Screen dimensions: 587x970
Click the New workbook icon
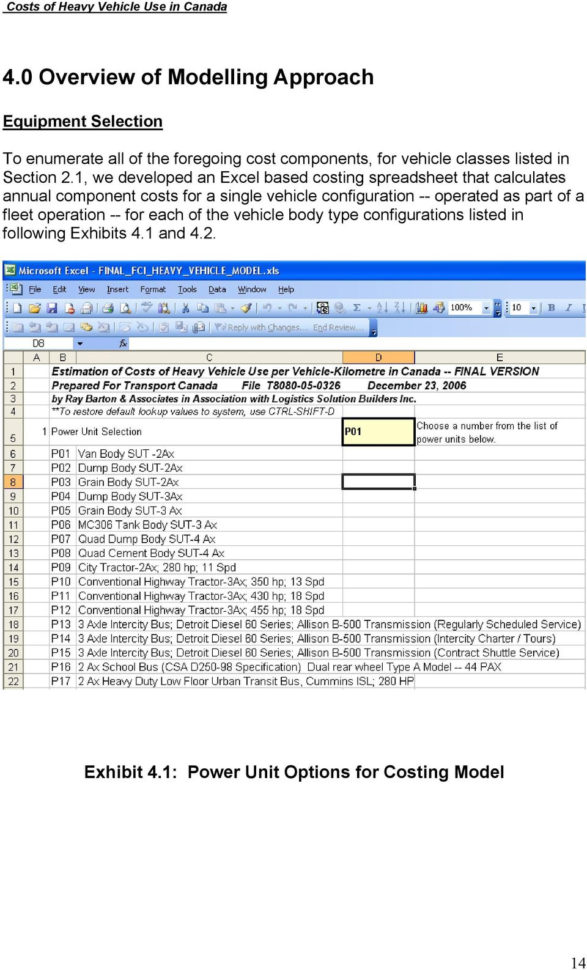pos(18,307)
